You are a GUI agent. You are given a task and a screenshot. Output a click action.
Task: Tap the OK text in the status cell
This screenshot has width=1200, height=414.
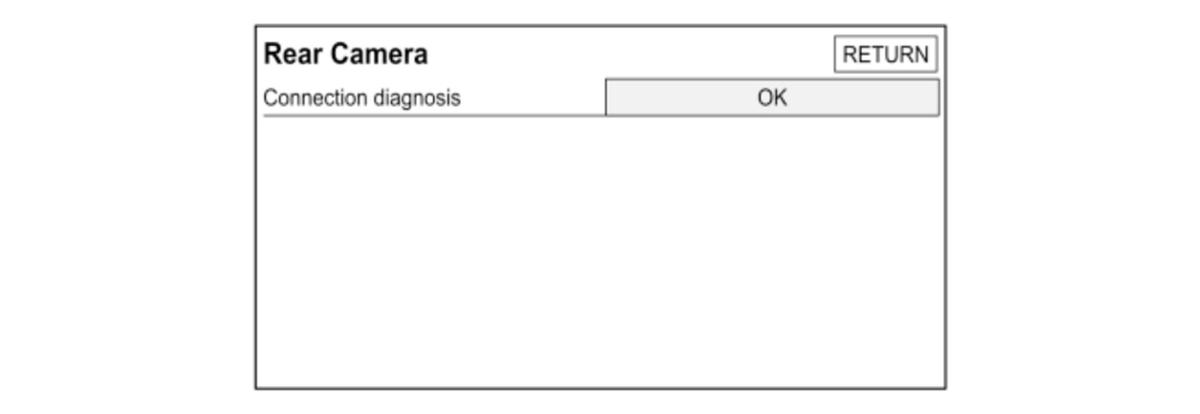pos(772,98)
